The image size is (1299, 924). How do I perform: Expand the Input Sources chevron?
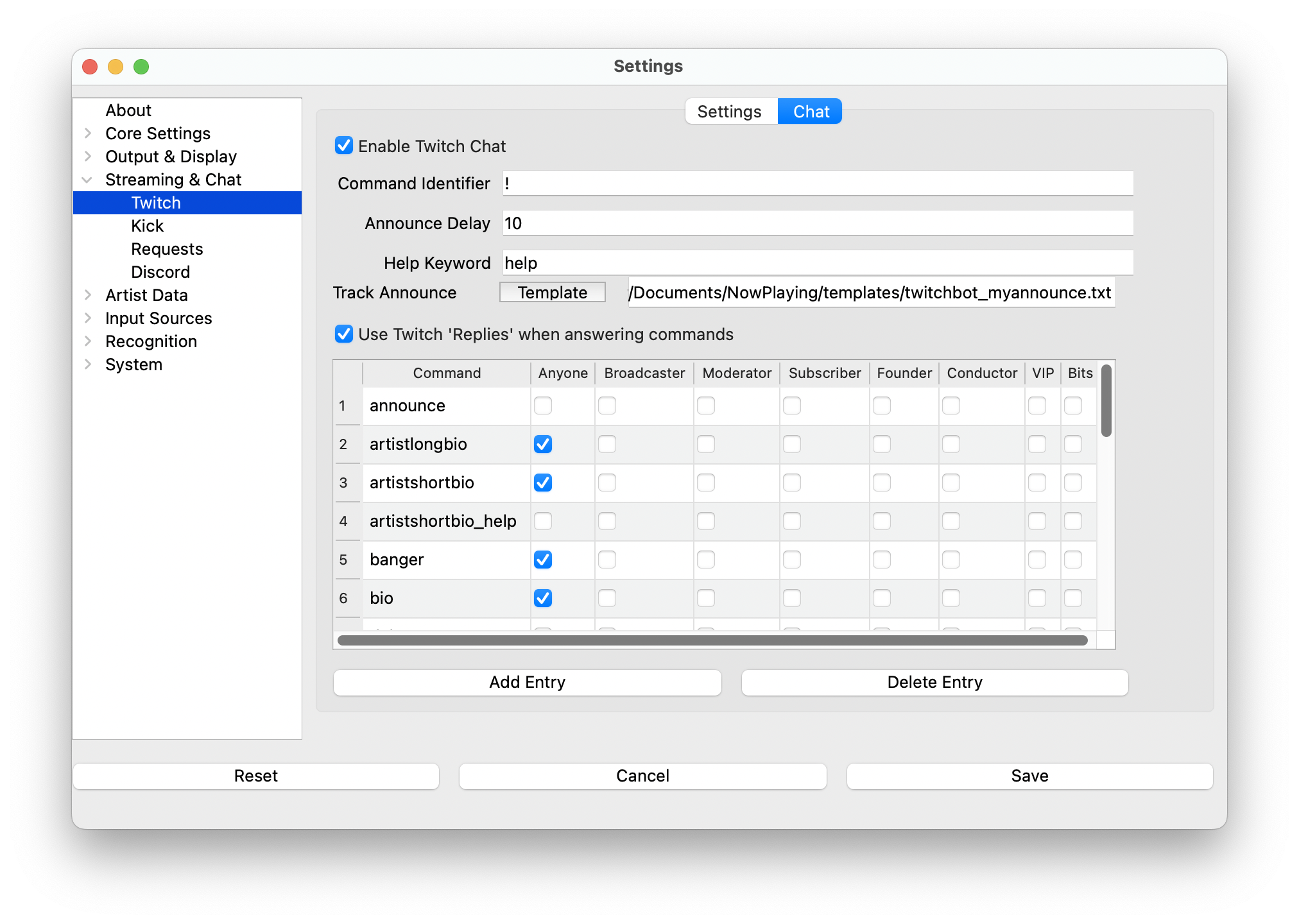point(88,318)
